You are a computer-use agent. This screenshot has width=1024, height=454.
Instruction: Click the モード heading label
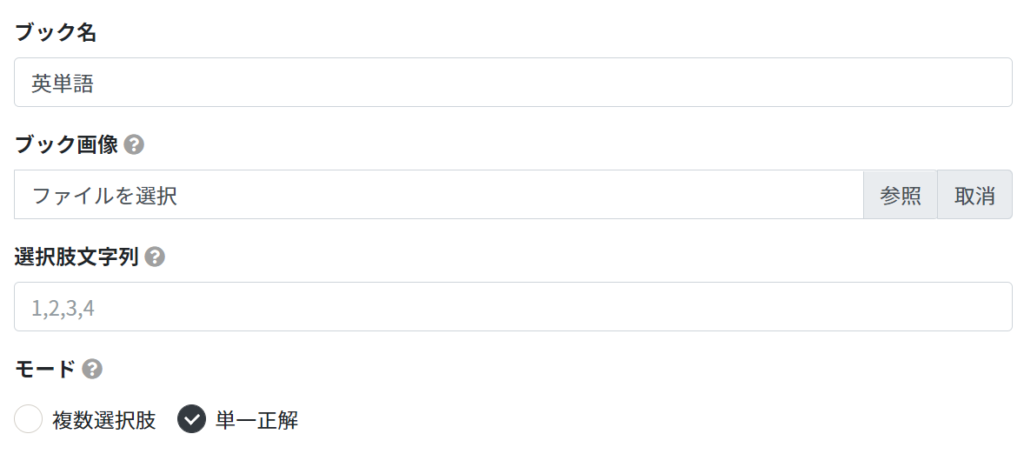[x=45, y=370]
